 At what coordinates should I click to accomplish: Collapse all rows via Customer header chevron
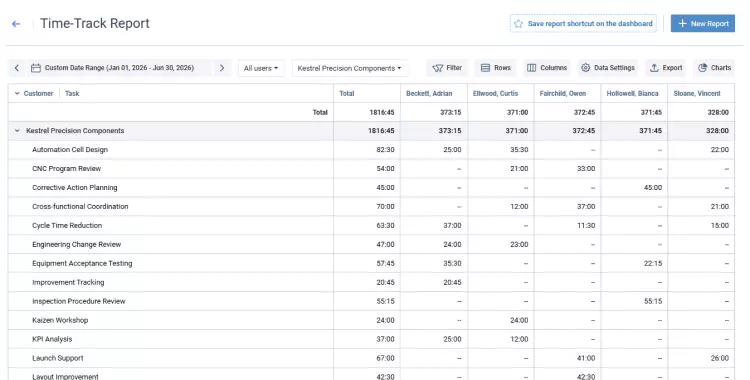point(17,93)
